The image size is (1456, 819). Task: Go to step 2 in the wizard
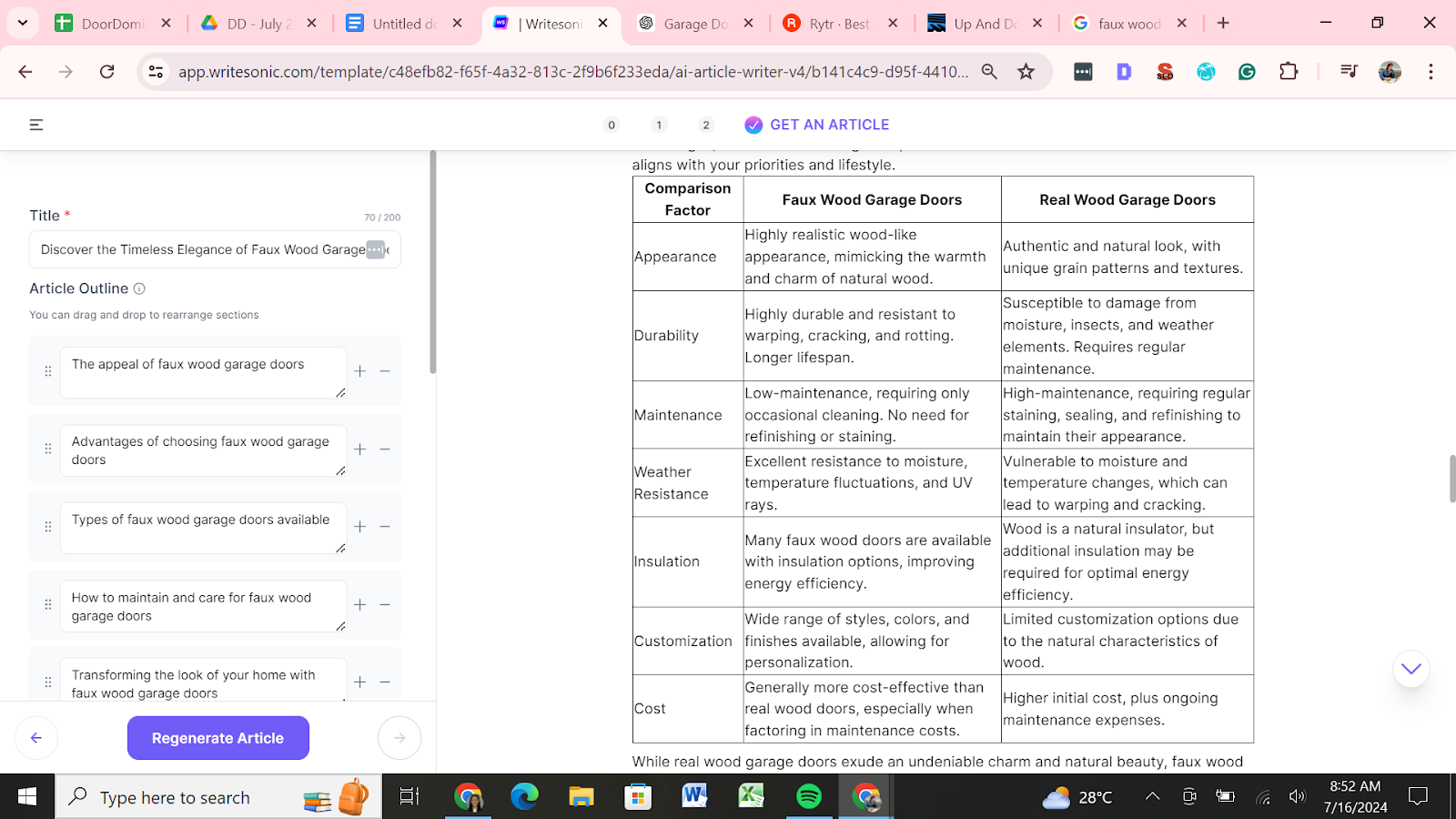[706, 125]
